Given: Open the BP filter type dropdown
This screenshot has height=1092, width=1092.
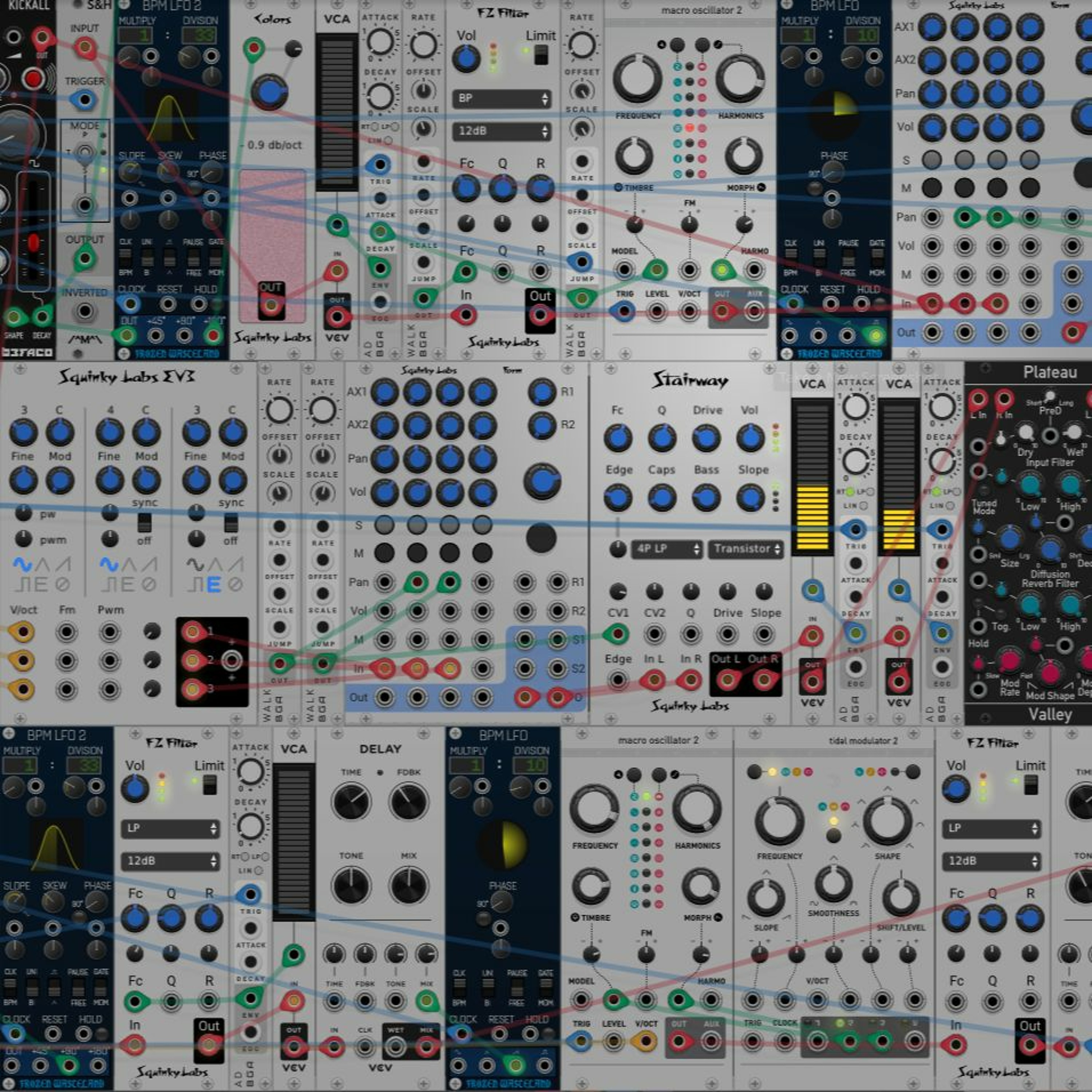Looking at the screenshot, I should (501, 99).
